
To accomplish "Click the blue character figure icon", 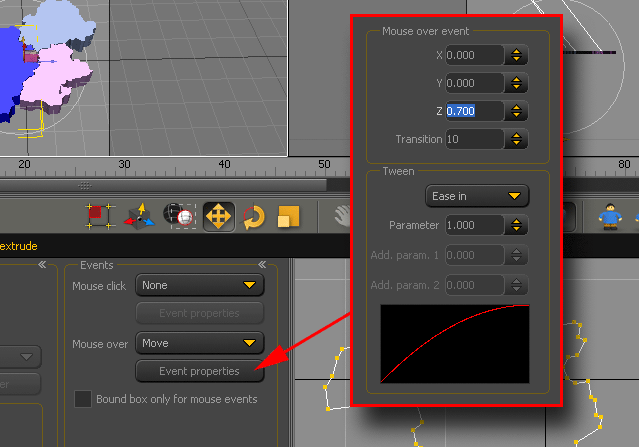I will [610, 216].
